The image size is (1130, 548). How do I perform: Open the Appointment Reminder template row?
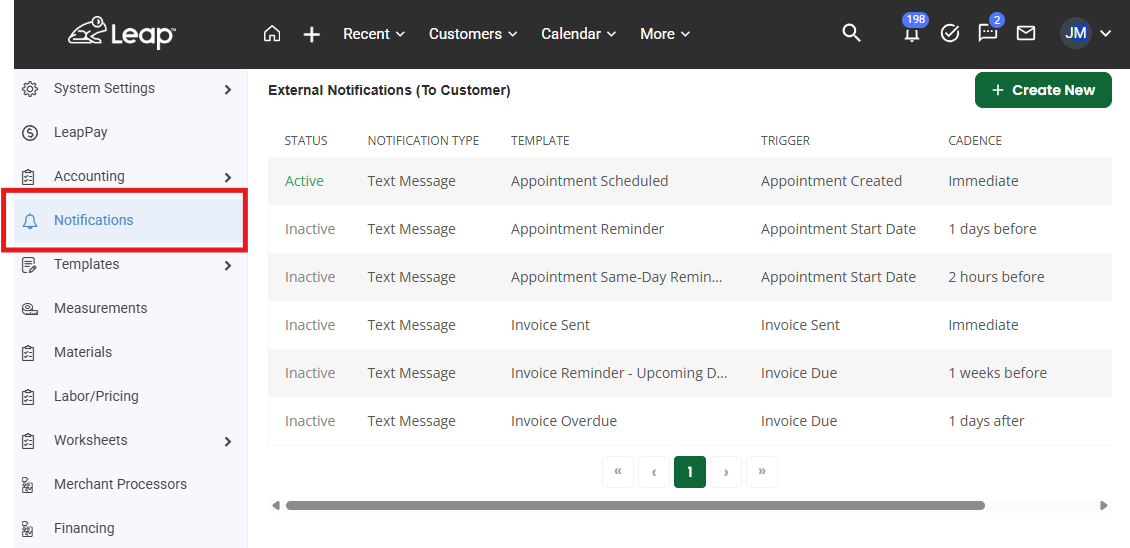690,229
